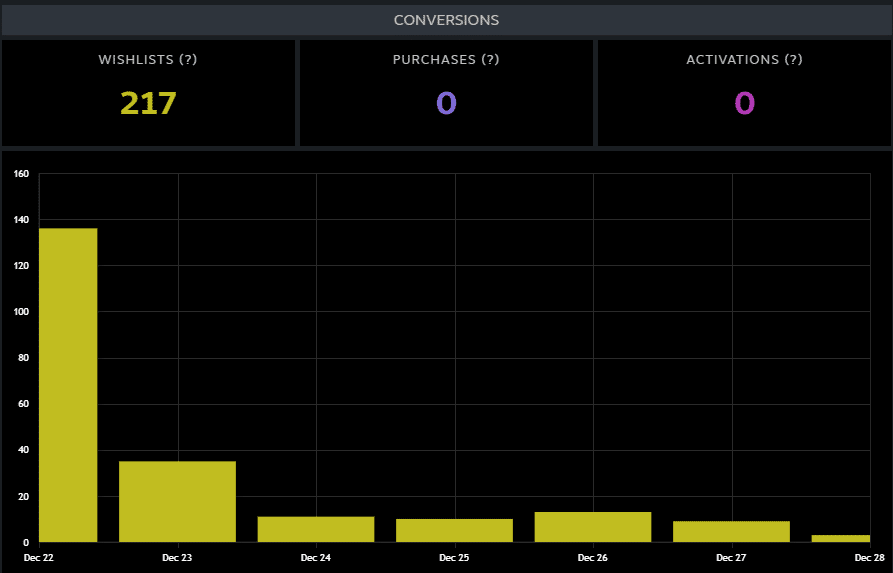
Task: Click the Dec 26 axis label
Action: click(592, 558)
